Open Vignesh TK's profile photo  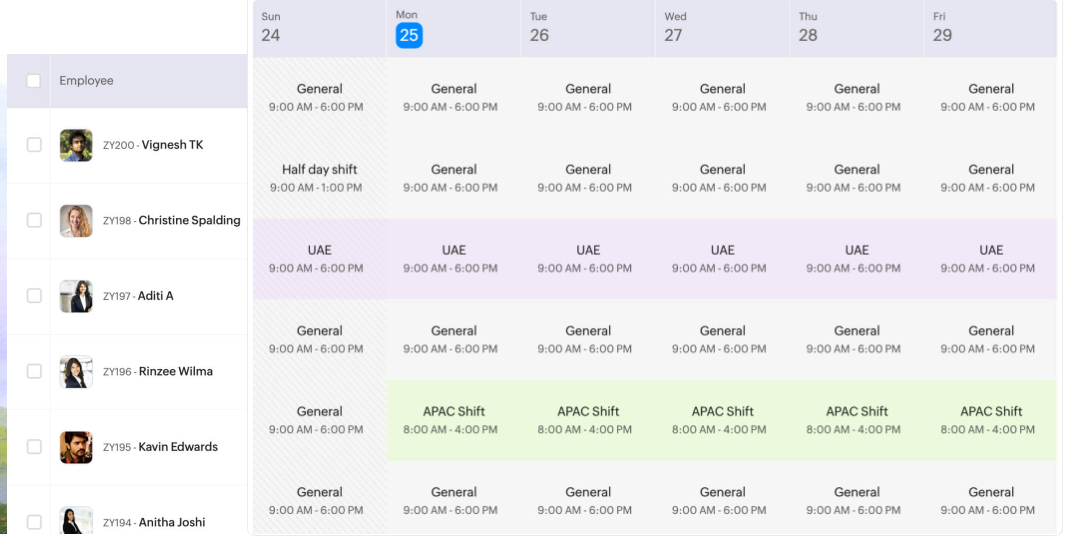[76, 145]
